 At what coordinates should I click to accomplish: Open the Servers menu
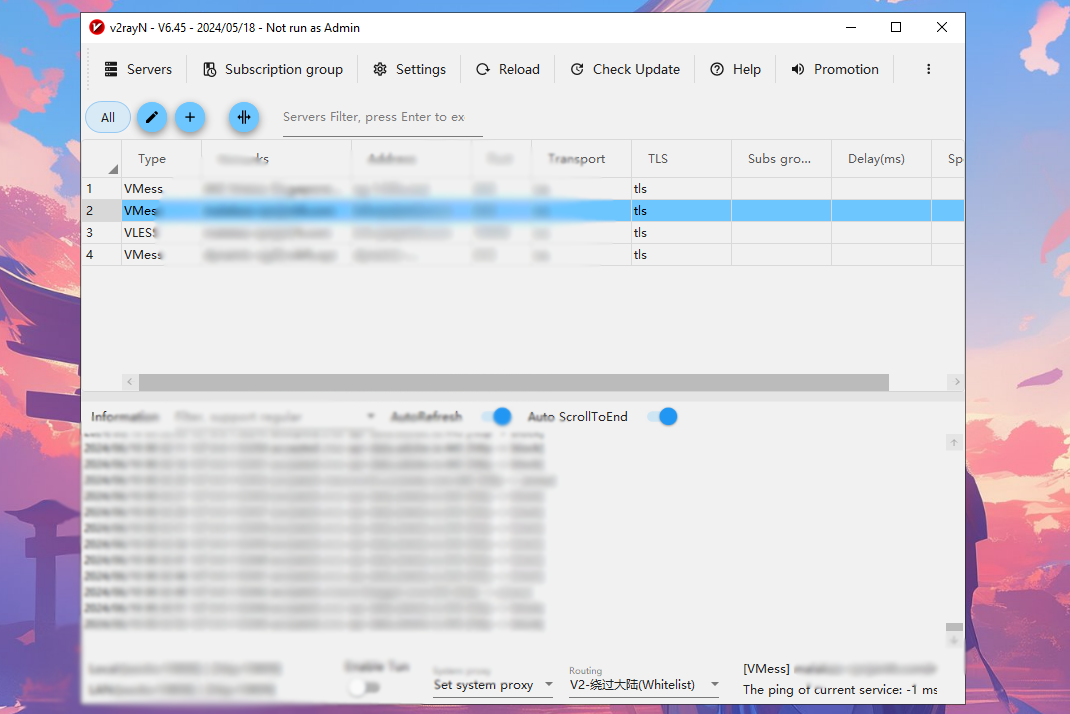click(138, 70)
